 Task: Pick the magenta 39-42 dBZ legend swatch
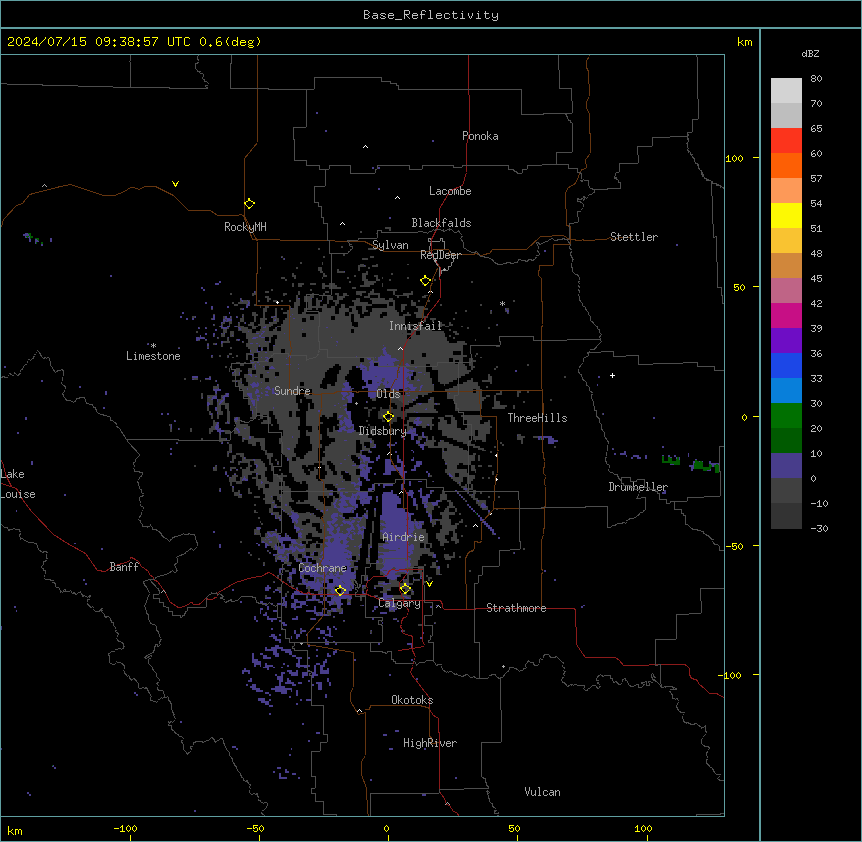[x=786, y=315]
